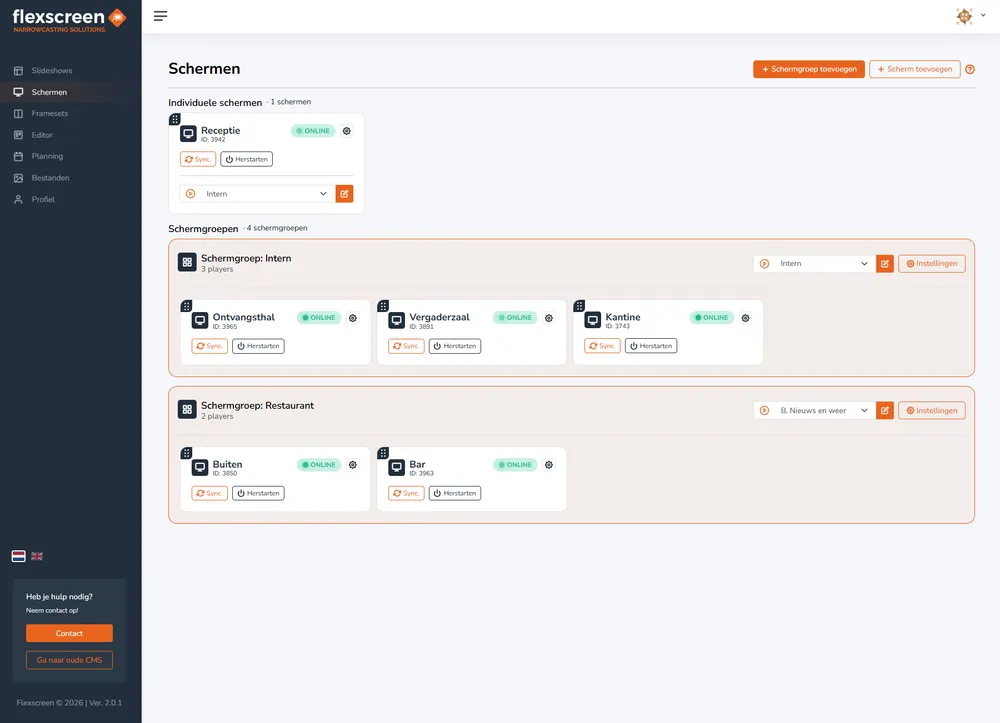Open settings gear for Vergaderzaal screen
Image resolution: width=1000 pixels, height=723 pixels.
[549, 318]
